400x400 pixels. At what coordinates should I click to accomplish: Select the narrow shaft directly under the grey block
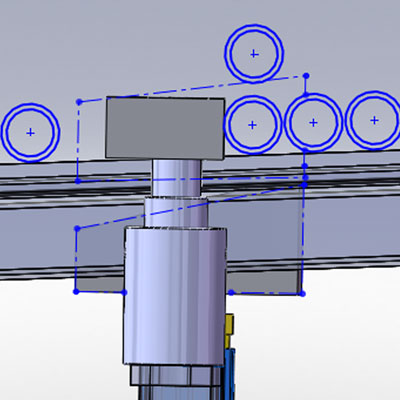[x=177, y=178]
